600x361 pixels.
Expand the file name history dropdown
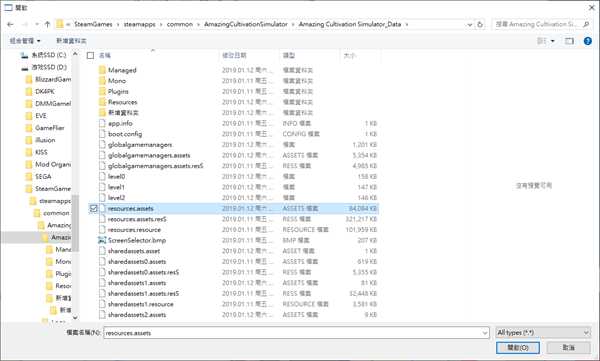tap(485, 333)
